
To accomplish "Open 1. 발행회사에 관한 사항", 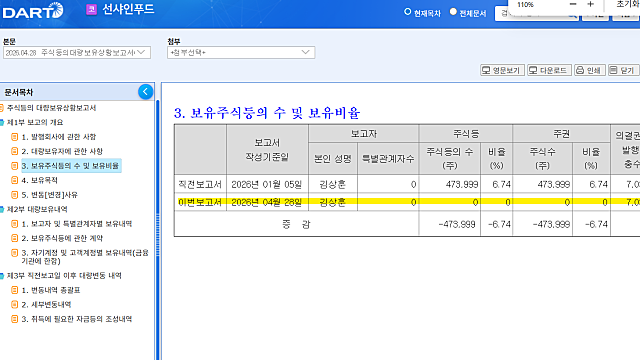I will pos(59,137).
